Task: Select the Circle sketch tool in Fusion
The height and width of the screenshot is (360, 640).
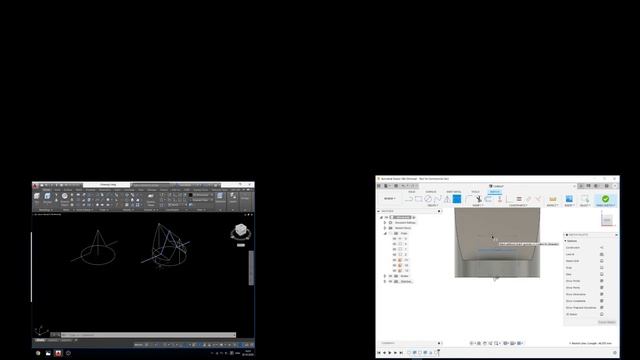Action: pos(428,199)
